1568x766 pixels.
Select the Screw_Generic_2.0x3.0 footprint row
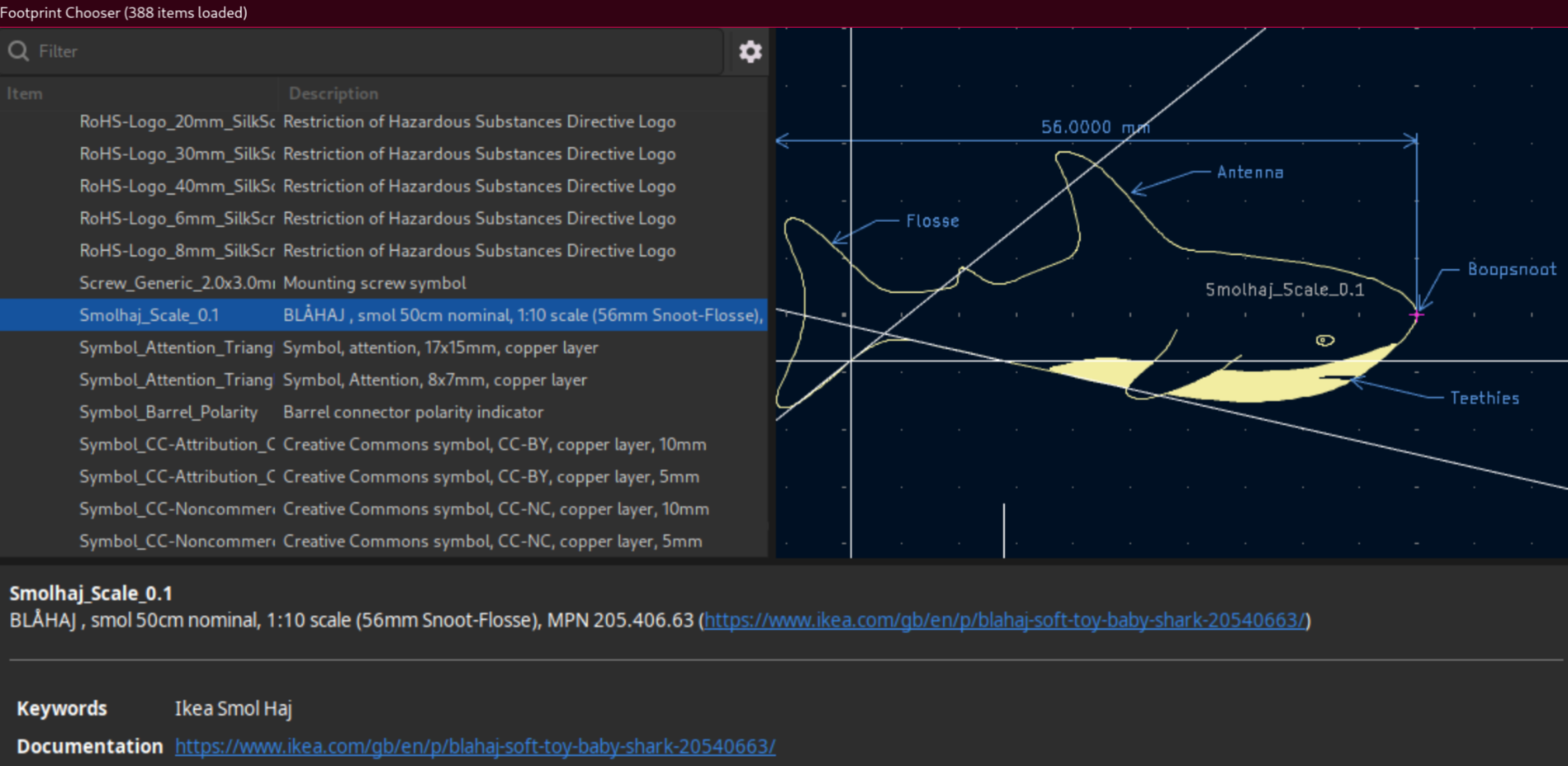[x=384, y=282]
